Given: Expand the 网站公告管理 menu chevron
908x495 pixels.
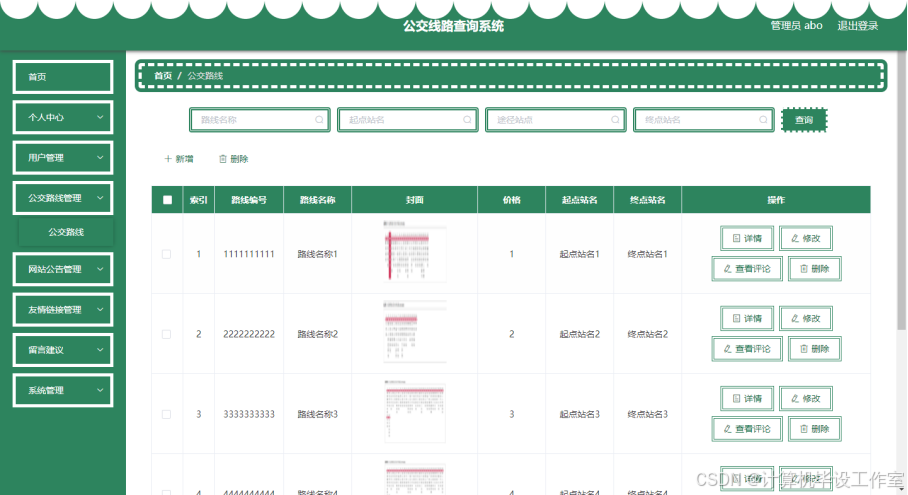Looking at the screenshot, I should [x=100, y=269].
